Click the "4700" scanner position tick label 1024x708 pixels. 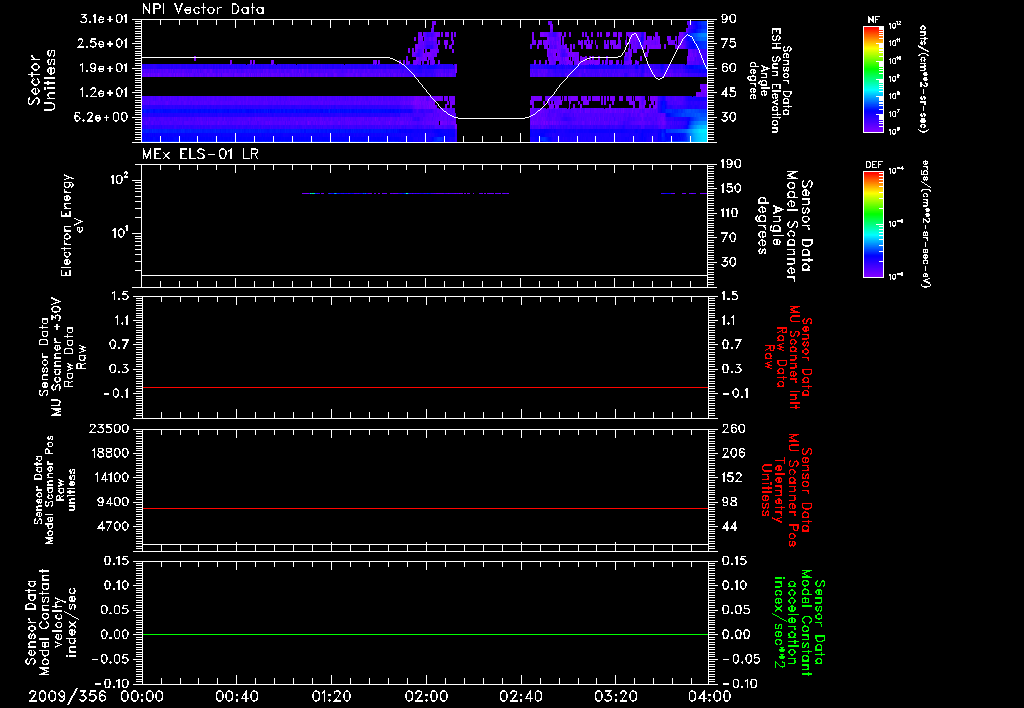pyautogui.click(x=113, y=526)
